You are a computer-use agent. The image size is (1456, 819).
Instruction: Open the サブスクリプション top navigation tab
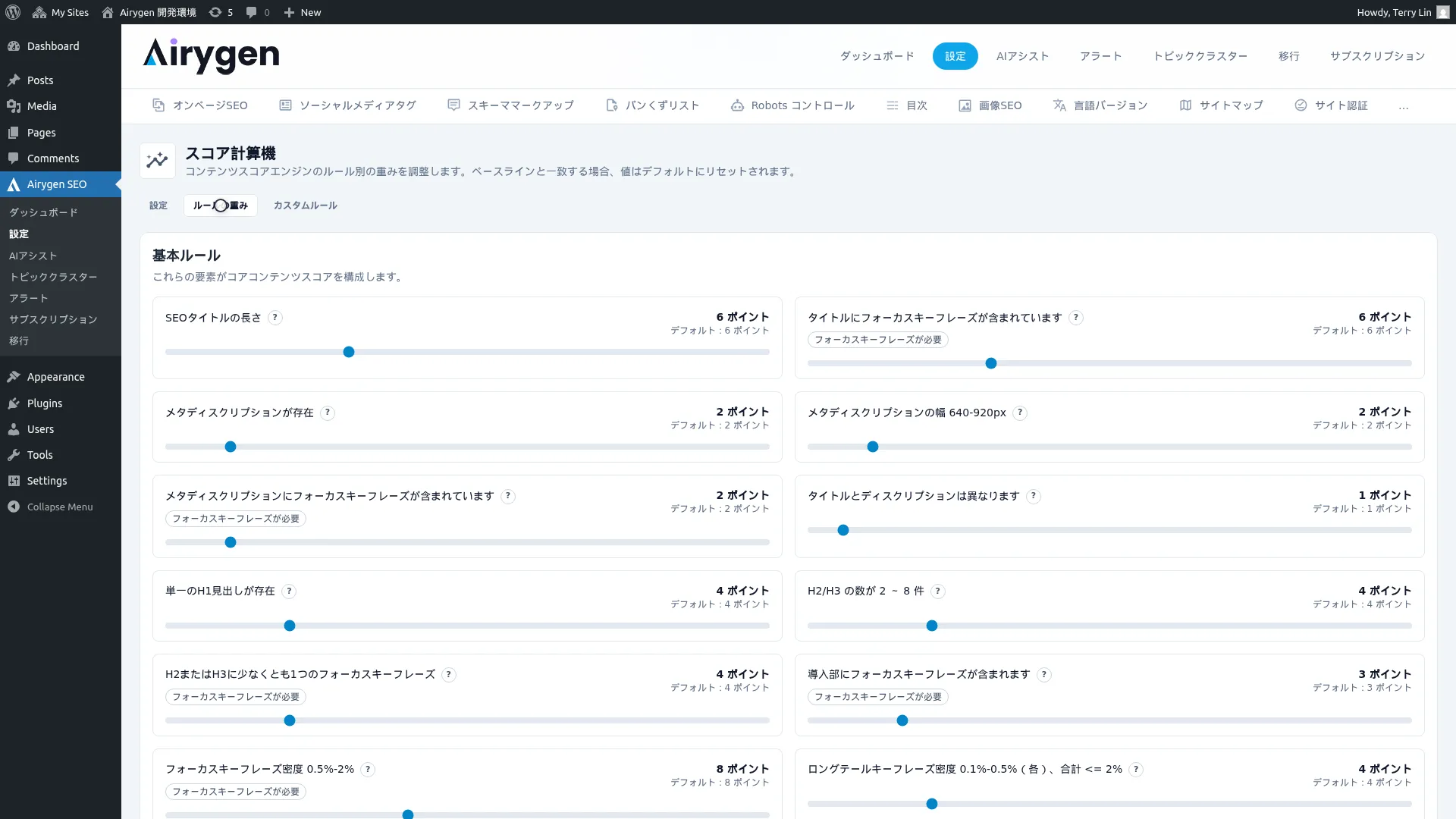(x=1378, y=56)
